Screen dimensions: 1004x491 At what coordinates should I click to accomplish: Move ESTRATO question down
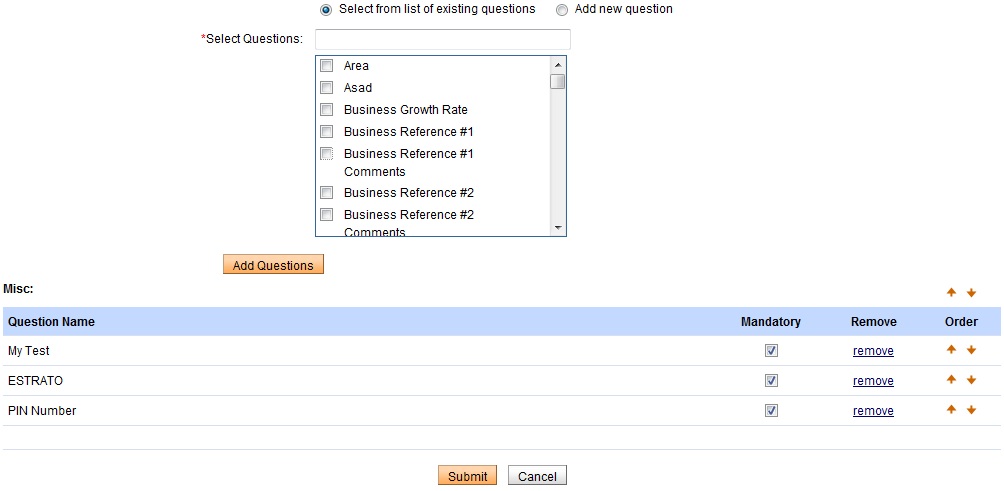[971, 380]
